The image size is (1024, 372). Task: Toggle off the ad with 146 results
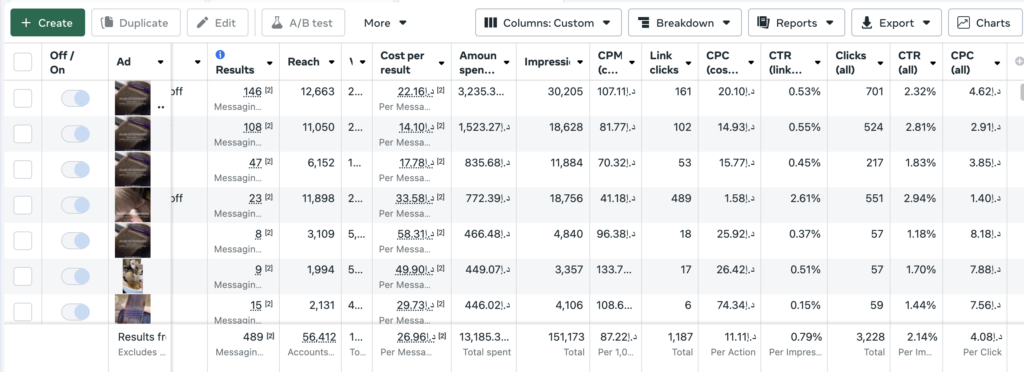(x=75, y=99)
